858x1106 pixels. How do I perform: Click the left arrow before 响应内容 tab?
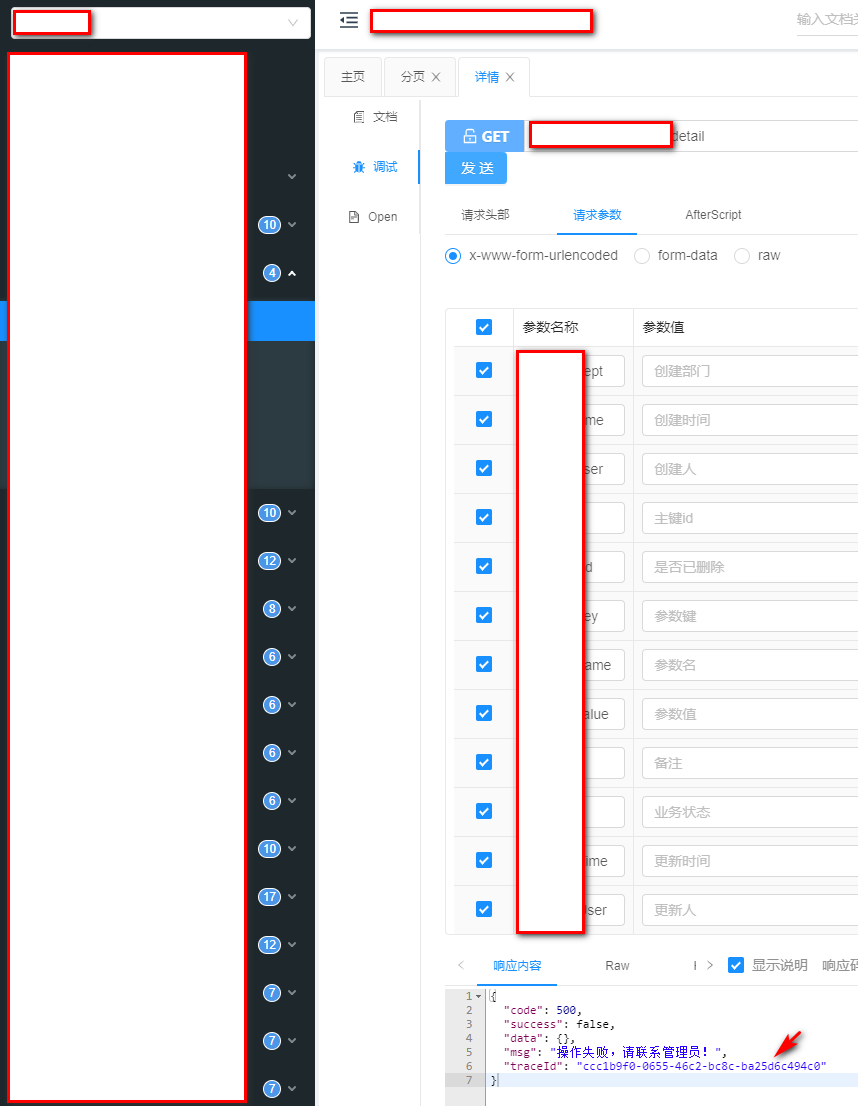pyautogui.click(x=459, y=965)
